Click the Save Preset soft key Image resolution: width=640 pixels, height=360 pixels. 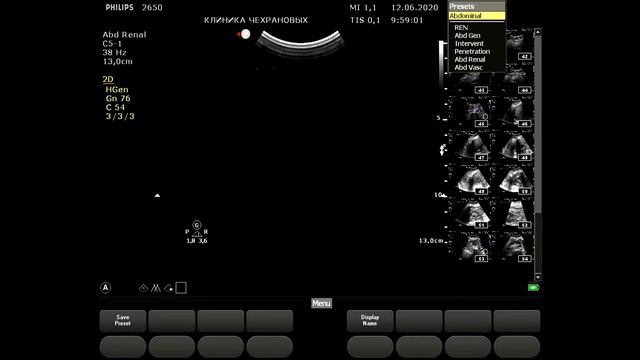coord(123,320)
